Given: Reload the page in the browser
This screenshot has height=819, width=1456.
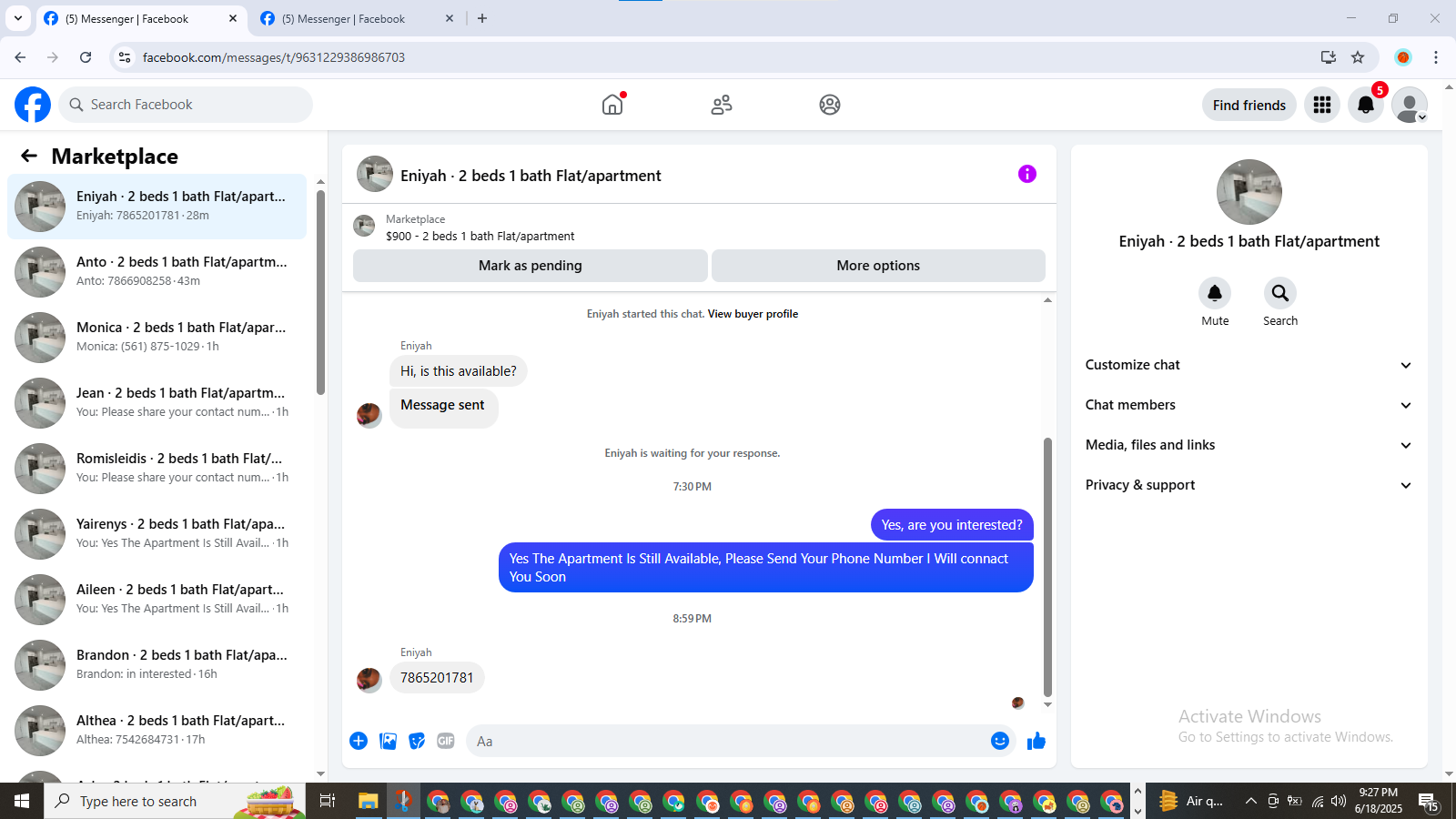Looking at the screenshot, I should [86, 57].
